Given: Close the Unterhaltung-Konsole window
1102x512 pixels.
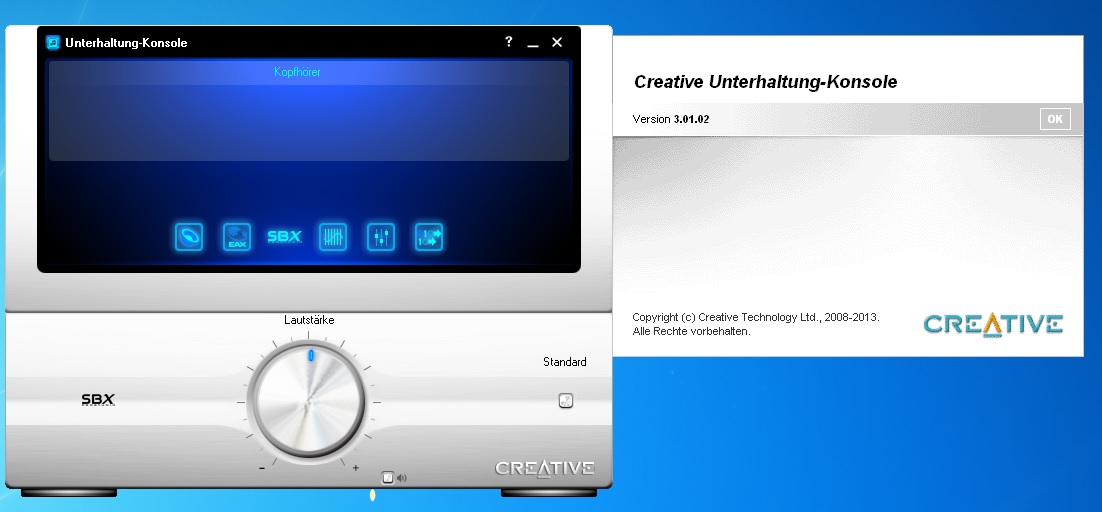Looking at the screenshot, I should (x=557, y=42).
